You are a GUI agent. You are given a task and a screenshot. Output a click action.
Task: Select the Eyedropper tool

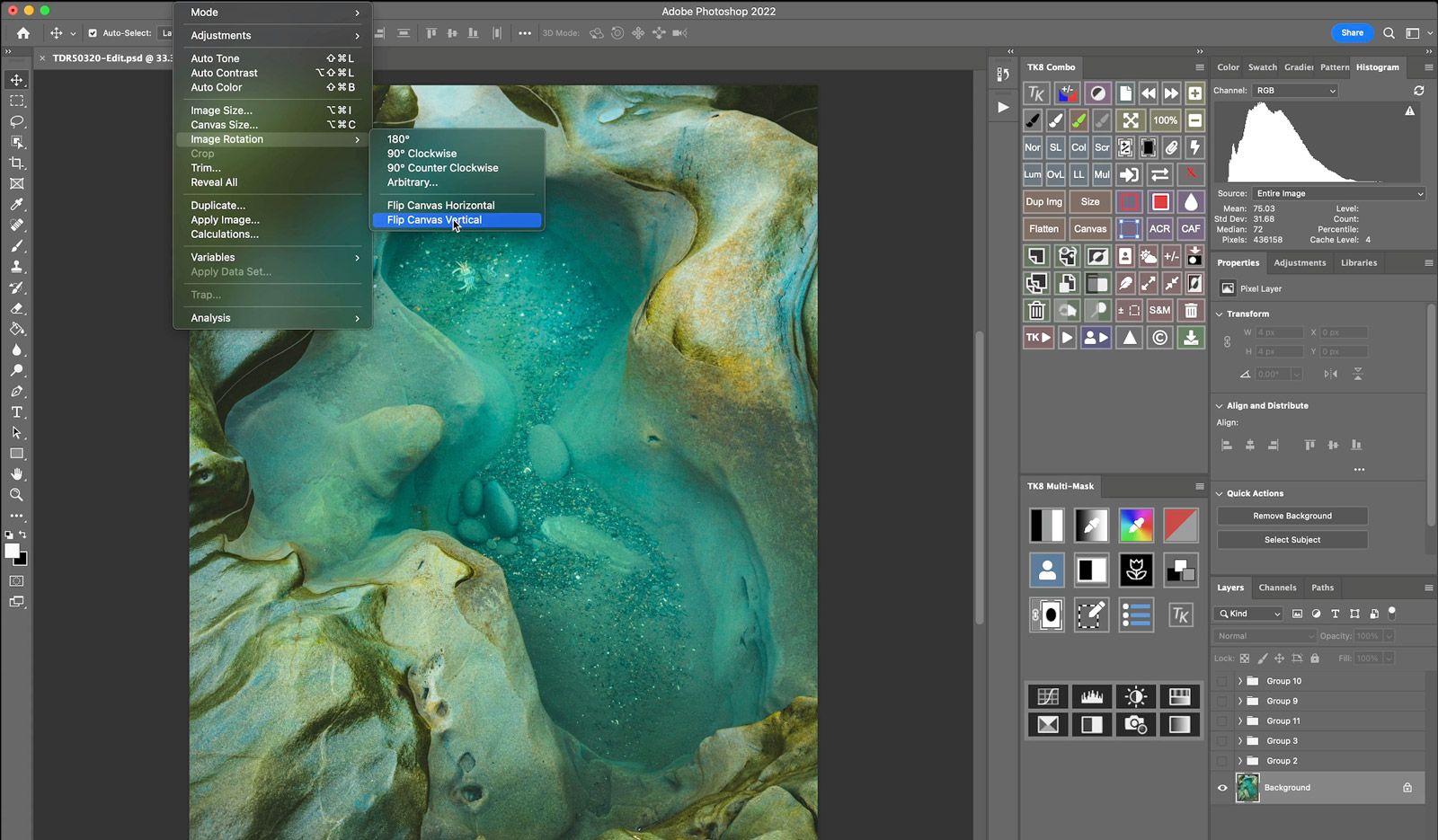(x=16, y=205)
